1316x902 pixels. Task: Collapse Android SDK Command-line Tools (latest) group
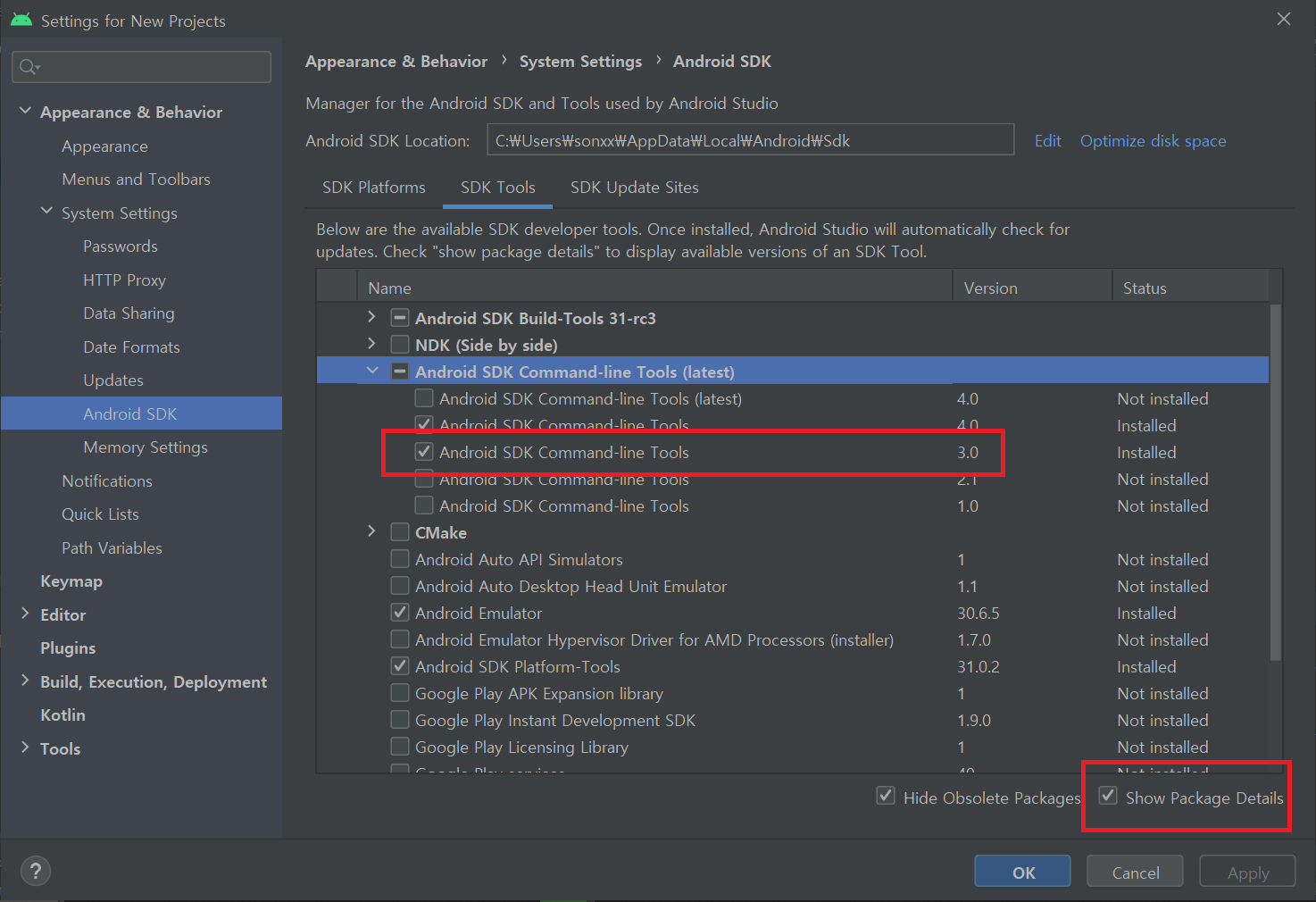click(x=372, y=371)
